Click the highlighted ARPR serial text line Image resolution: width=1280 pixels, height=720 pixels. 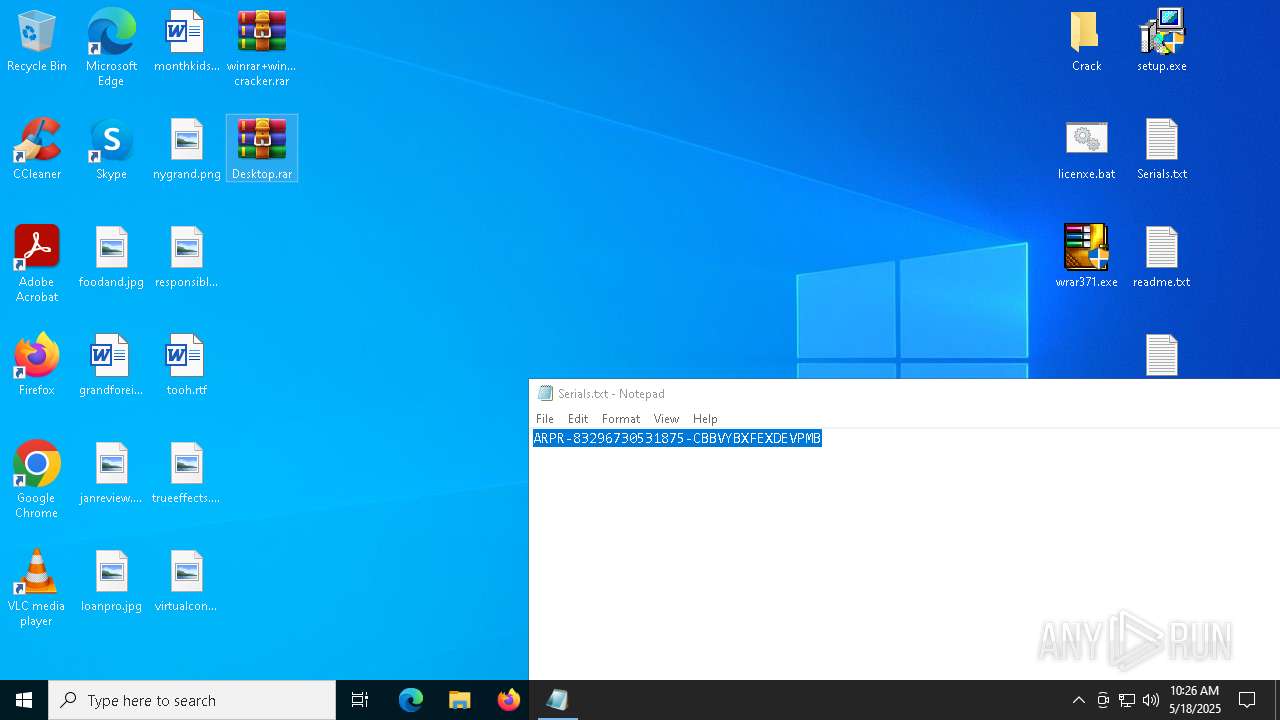[677, 438]
